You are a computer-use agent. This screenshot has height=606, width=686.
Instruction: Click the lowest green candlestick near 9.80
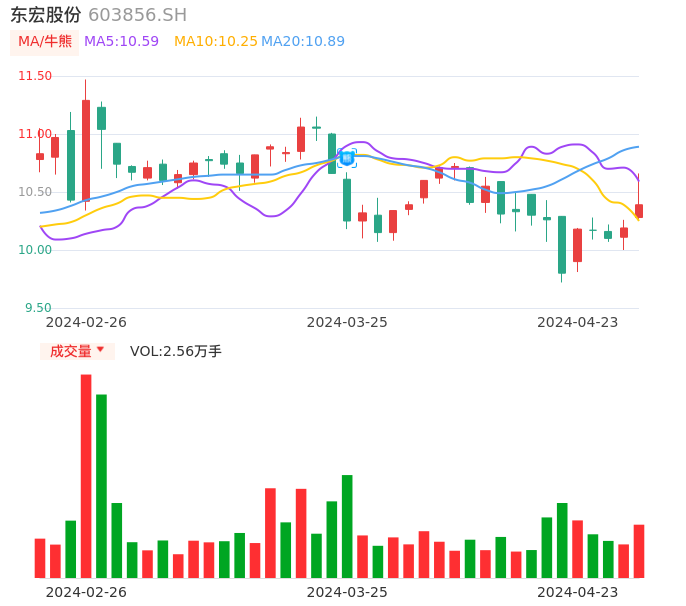pyautogui.click(x=562, y=245)
